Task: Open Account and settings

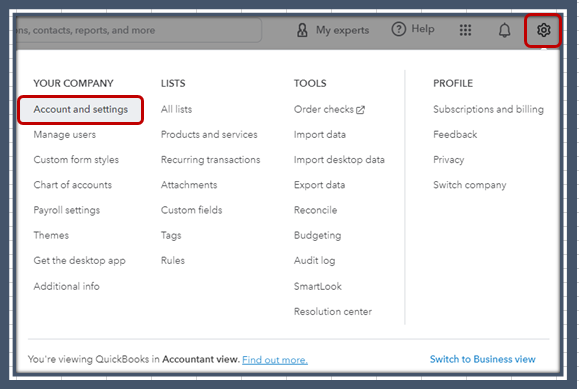Action: [80, 109]
